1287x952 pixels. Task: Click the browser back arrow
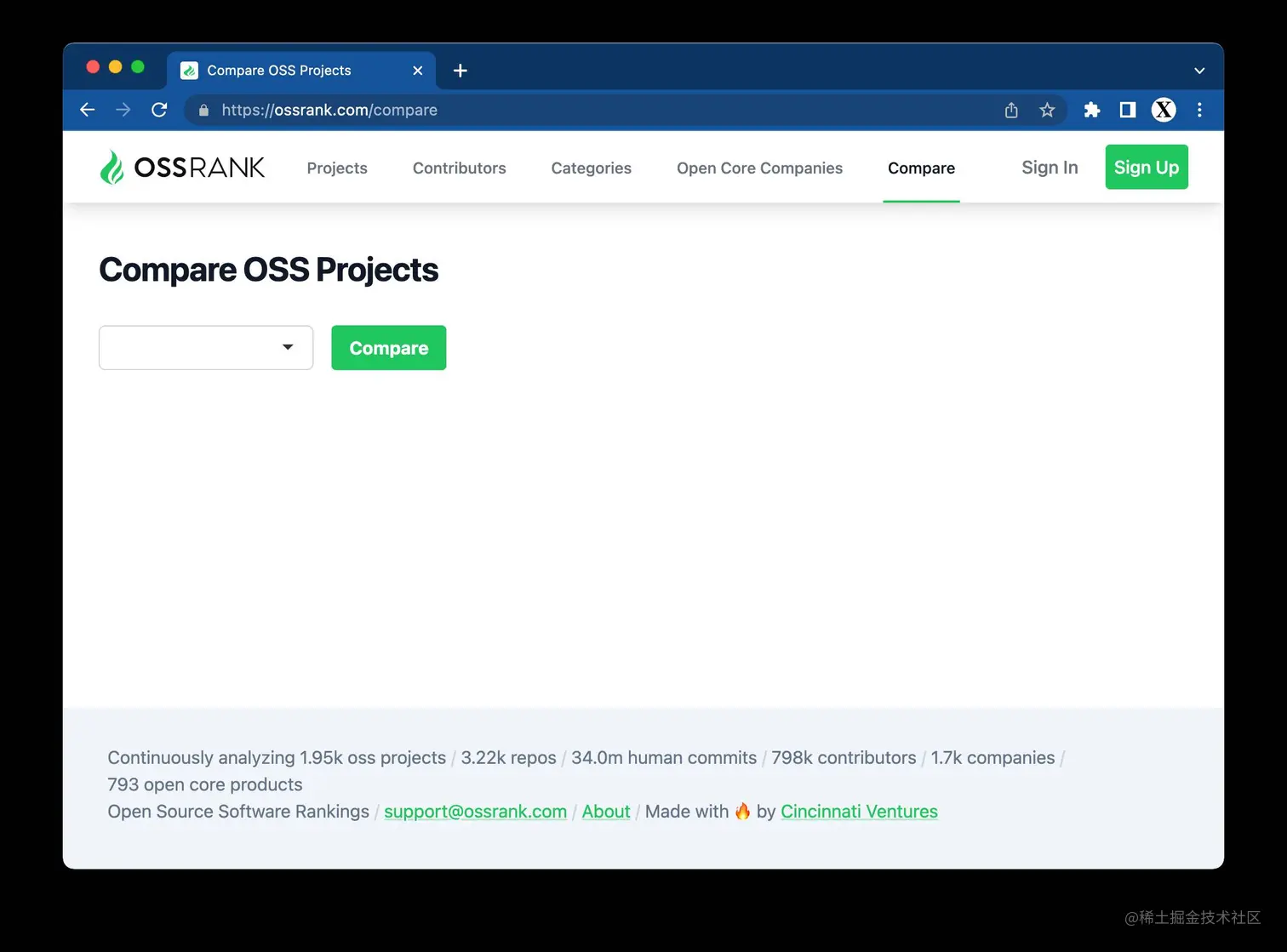tap(87, 110)
